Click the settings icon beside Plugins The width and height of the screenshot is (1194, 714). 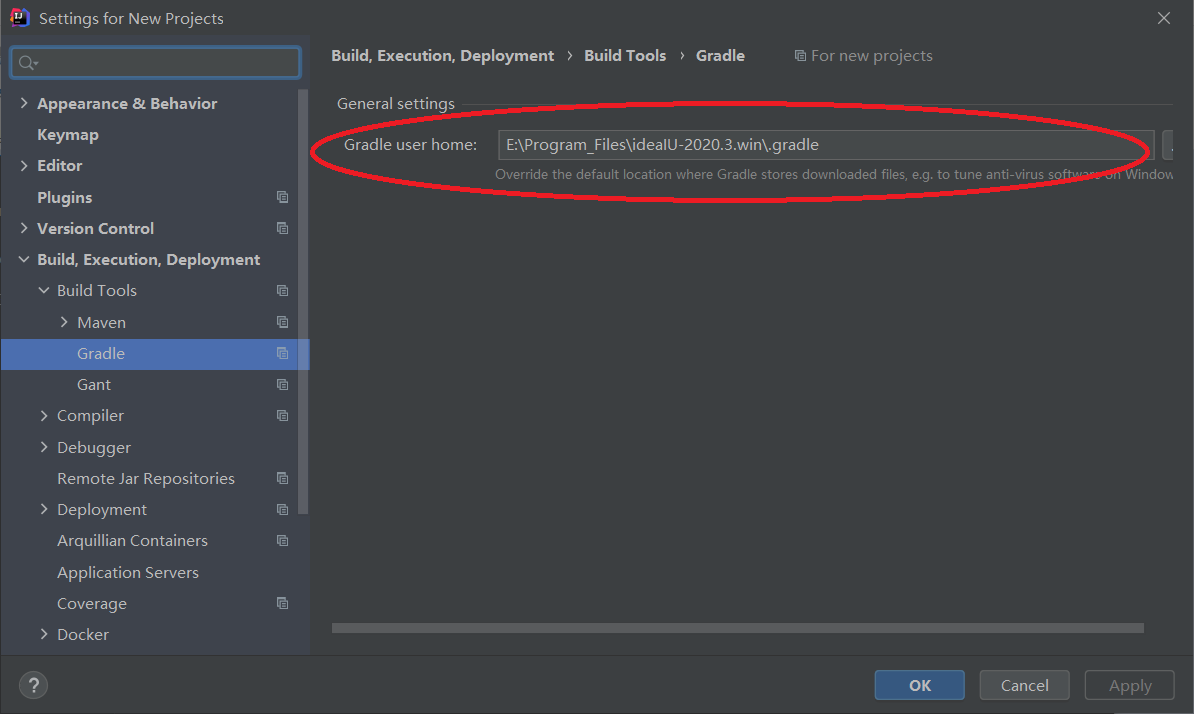tap(281, 197)
